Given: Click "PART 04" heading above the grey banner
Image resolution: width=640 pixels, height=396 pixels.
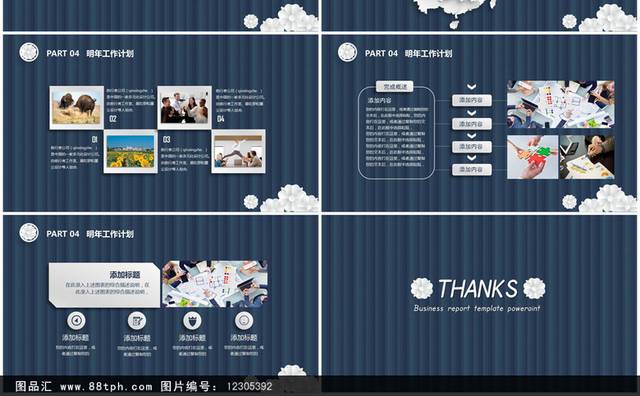Looking at the screenshot, I should click(63, 234).
